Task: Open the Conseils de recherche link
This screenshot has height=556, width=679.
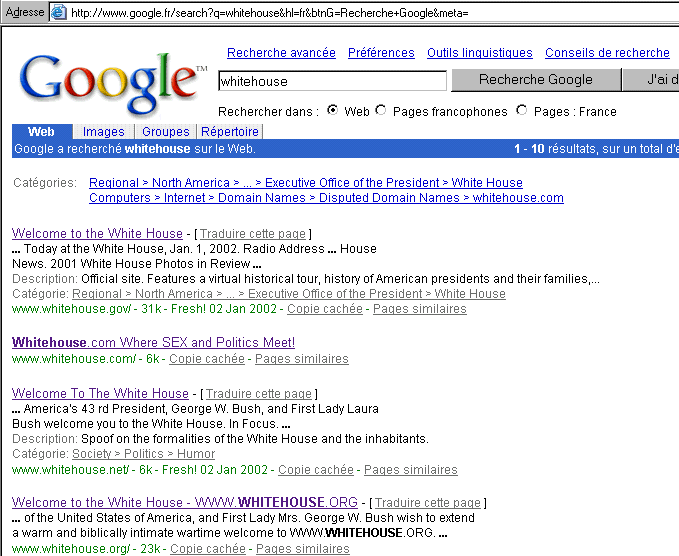Action: [x=608, y=53]
